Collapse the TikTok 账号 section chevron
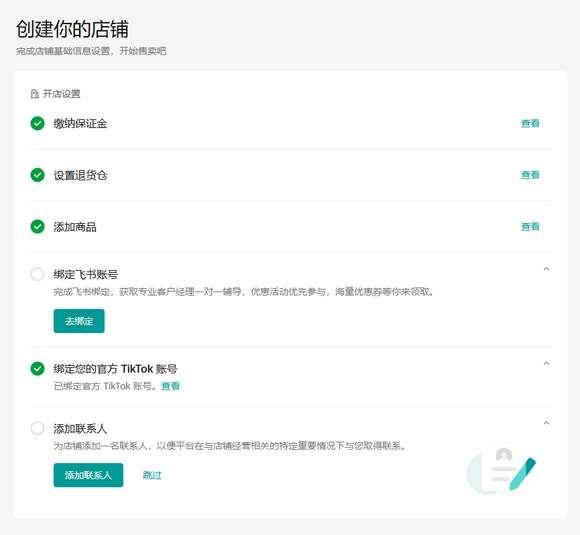 click(546, 363)
